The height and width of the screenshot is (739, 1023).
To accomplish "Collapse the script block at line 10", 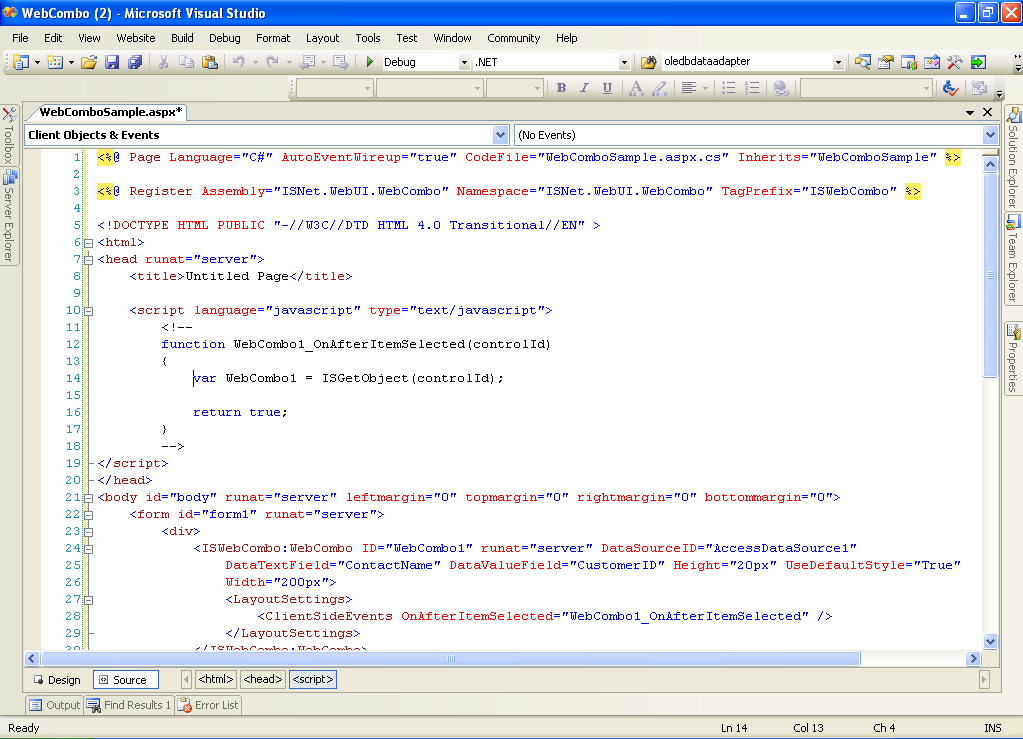I will click(89, 311).
